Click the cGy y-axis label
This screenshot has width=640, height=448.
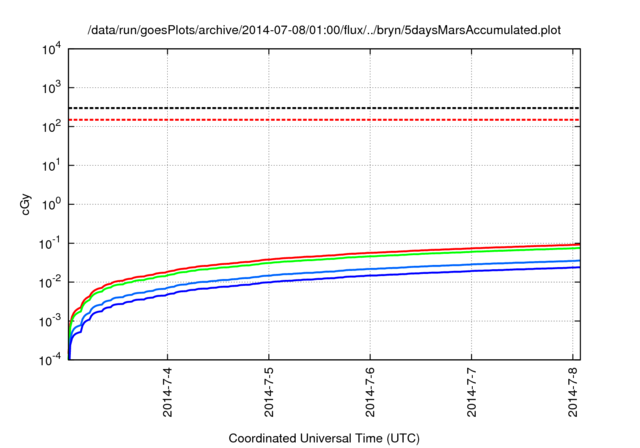click(25, 205)
